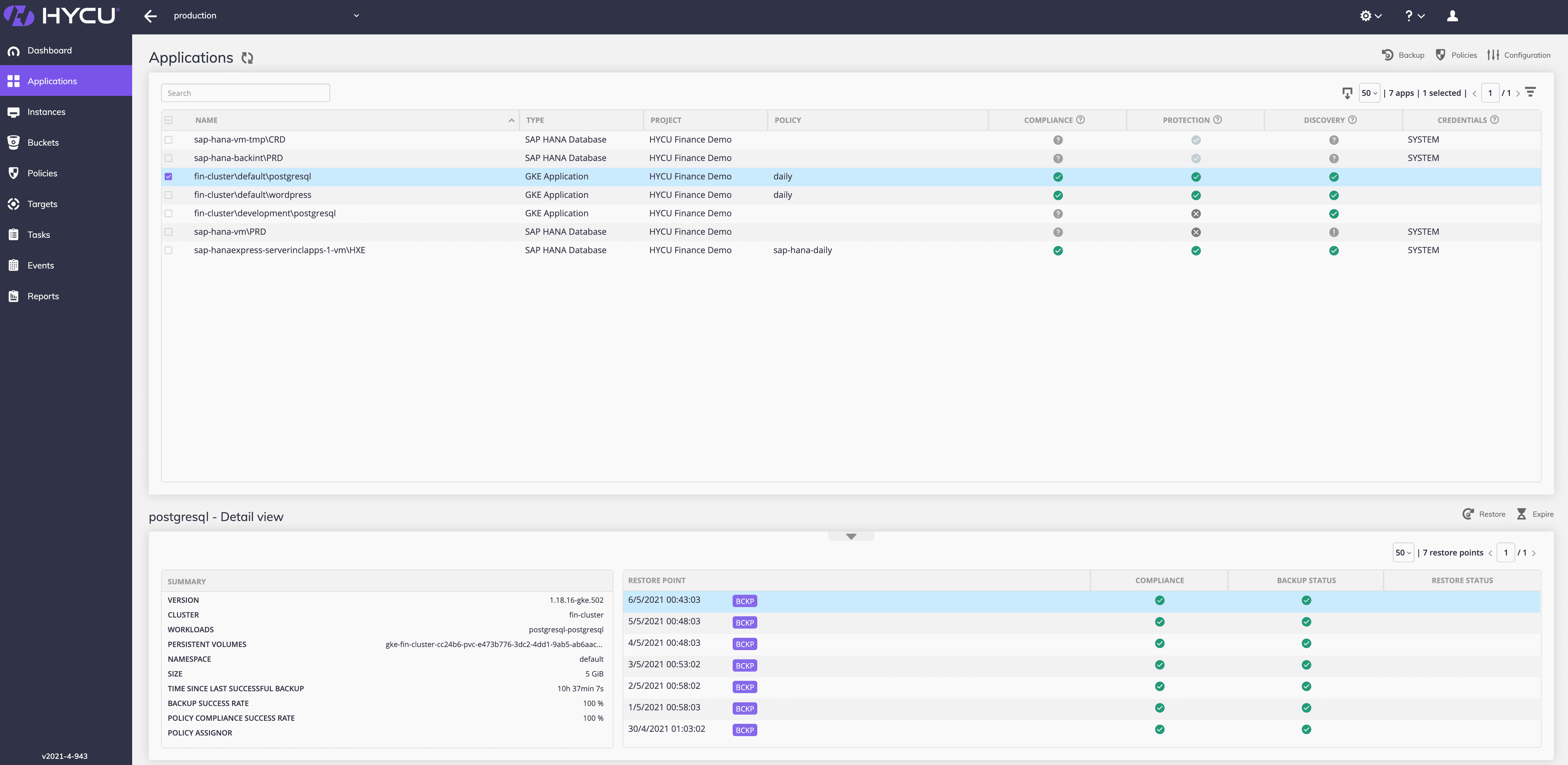
Task: Toggle the select-all header checkbox
Action: pos(169,120)
